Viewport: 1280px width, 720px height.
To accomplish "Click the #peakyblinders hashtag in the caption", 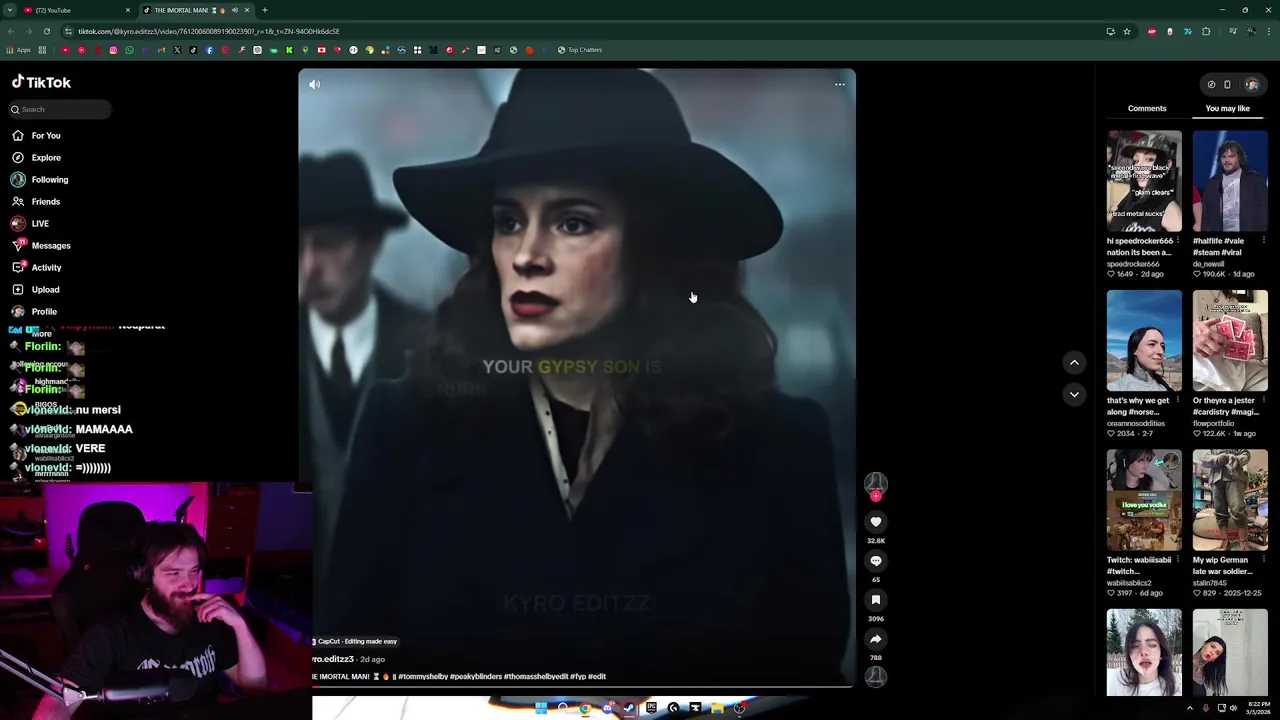I will [x=476, y=677].
